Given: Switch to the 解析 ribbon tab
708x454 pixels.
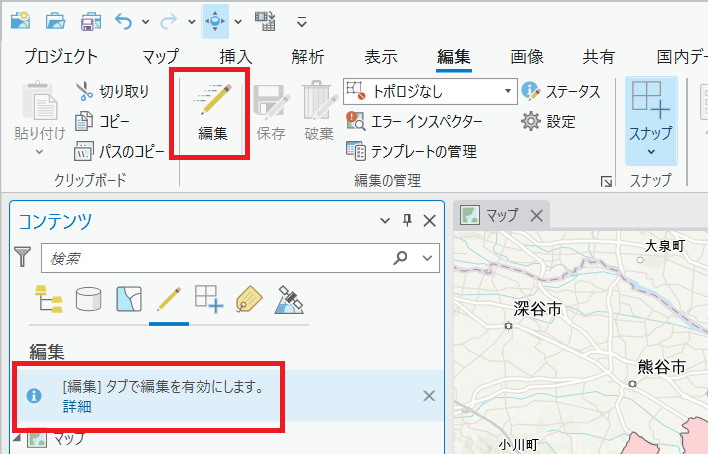Looking at the screenshot, I should [x=308, y=57].
